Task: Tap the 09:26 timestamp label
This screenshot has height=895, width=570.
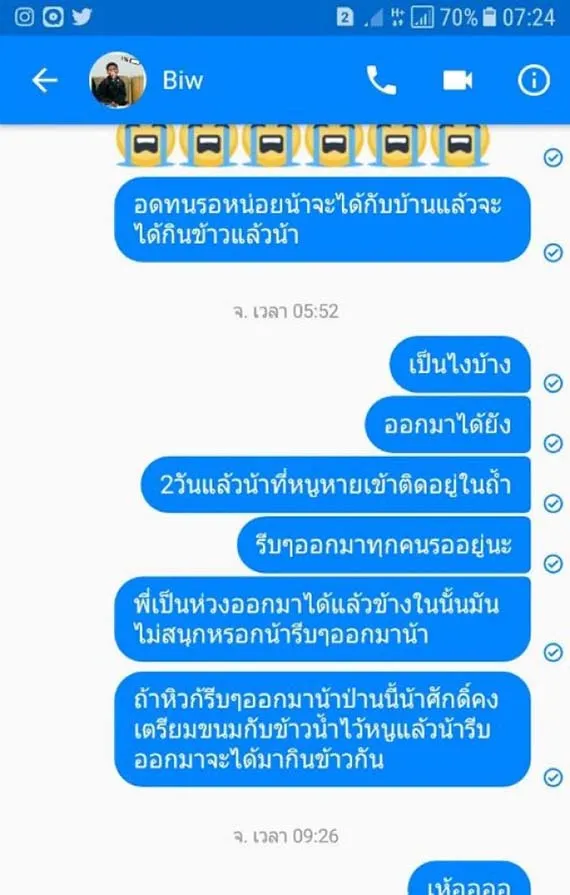Action: 286,836
